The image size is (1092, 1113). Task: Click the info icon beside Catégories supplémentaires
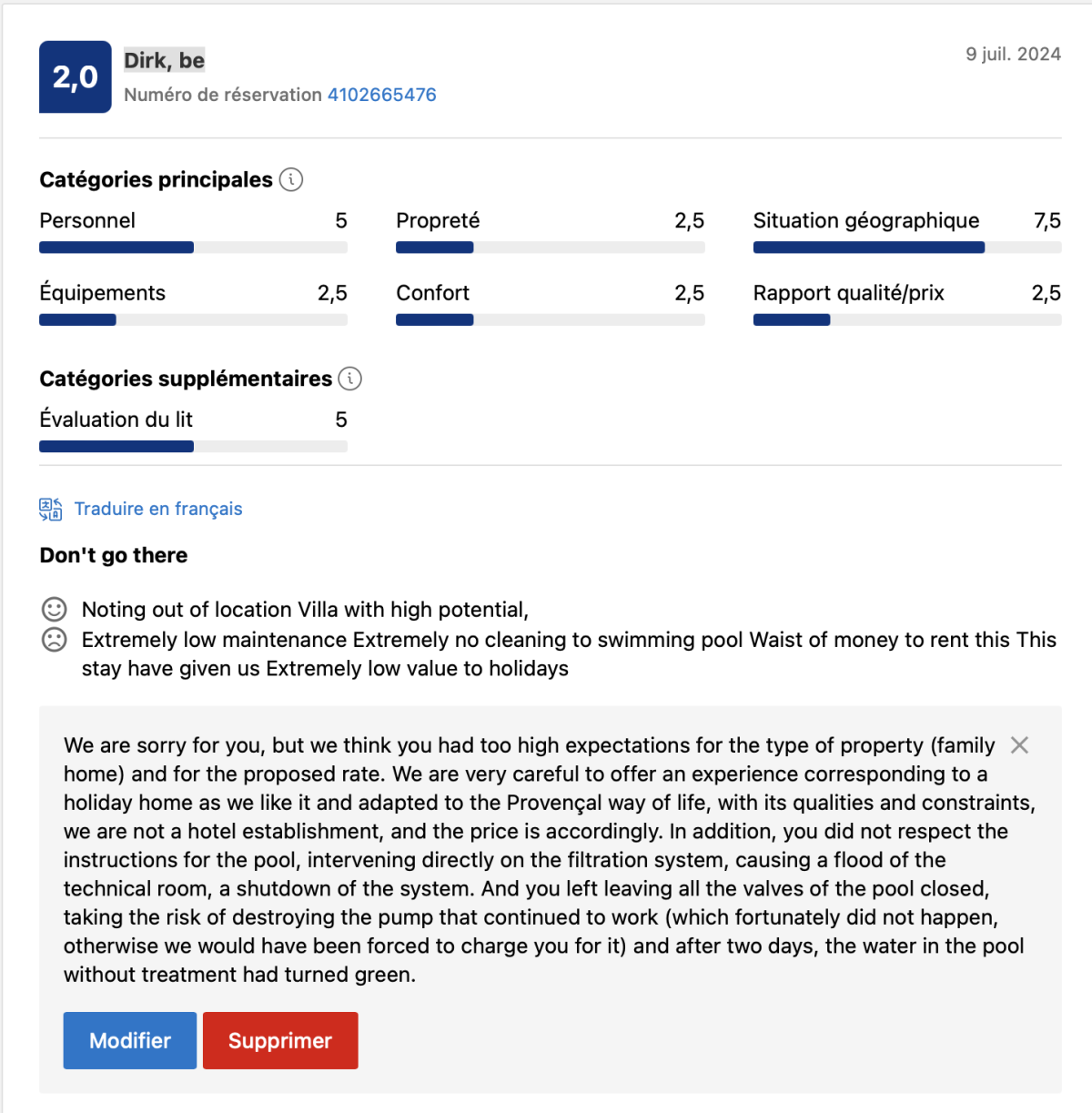350,379
